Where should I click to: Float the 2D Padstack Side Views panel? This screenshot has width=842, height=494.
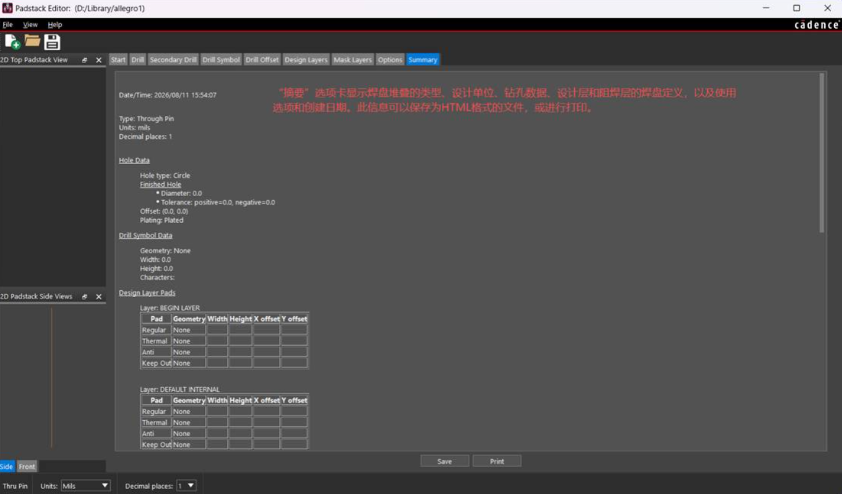click(84, 296)
